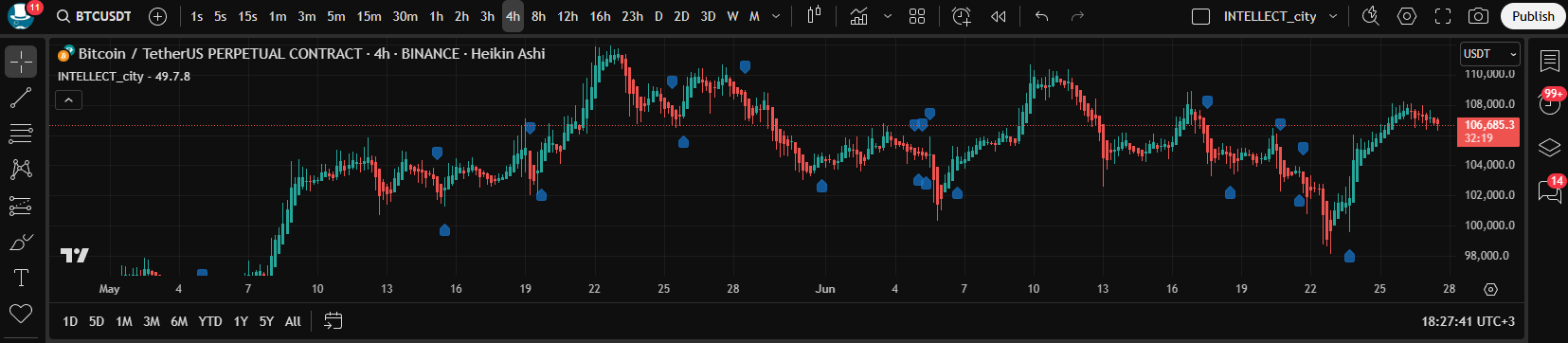Start bar replay mode
The image size is (1568, 343).
tap(998, 16)
